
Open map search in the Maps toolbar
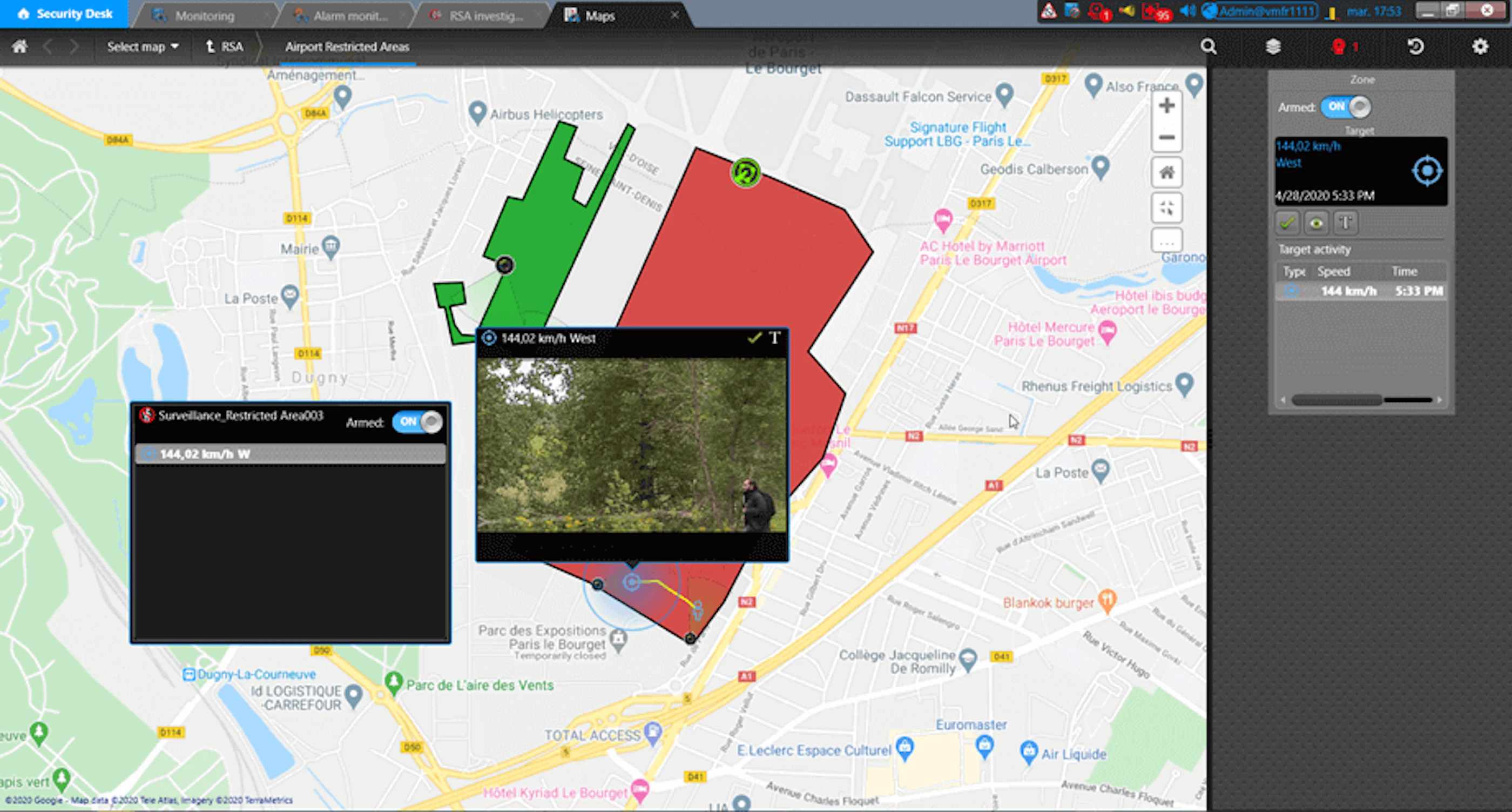tap(1209, 47)
